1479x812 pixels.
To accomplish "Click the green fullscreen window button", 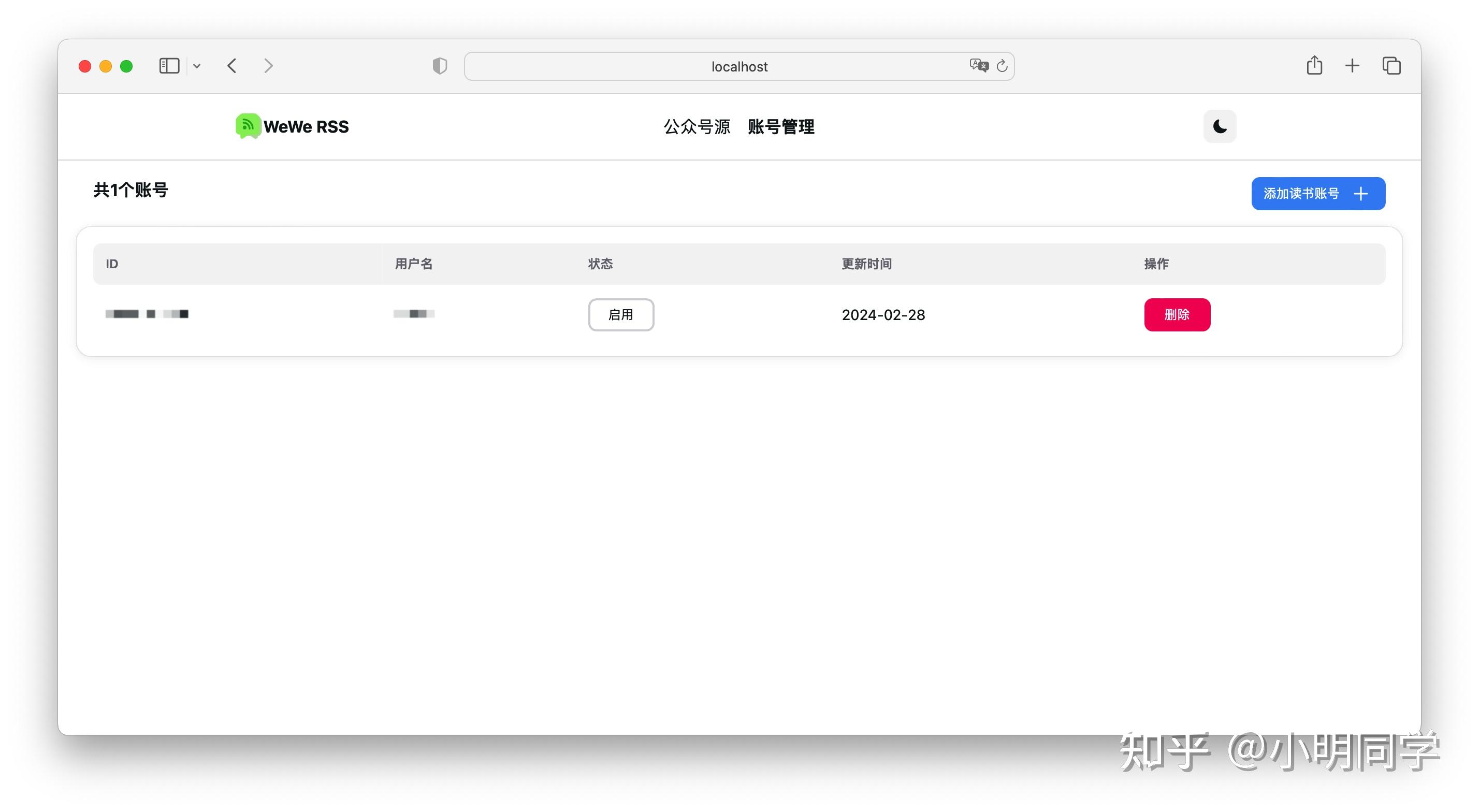I will tap(126, 66).
